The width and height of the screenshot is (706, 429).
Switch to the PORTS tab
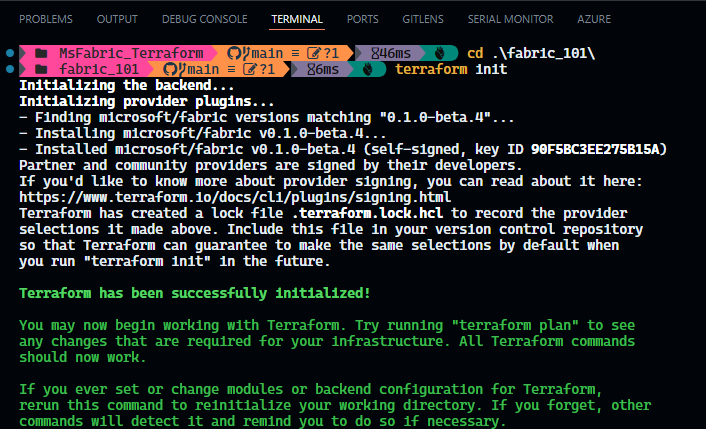(362, 19)
